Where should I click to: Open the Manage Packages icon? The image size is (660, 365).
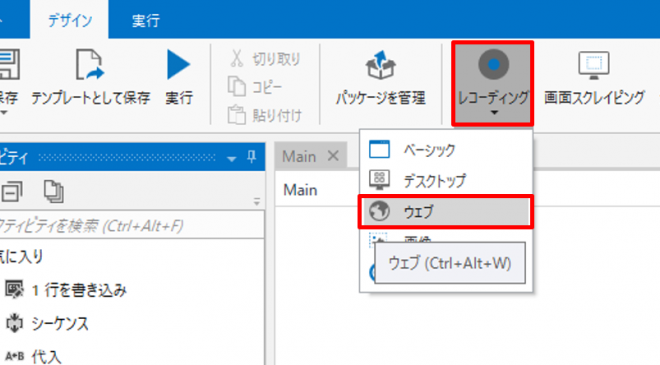coord(380,65)
